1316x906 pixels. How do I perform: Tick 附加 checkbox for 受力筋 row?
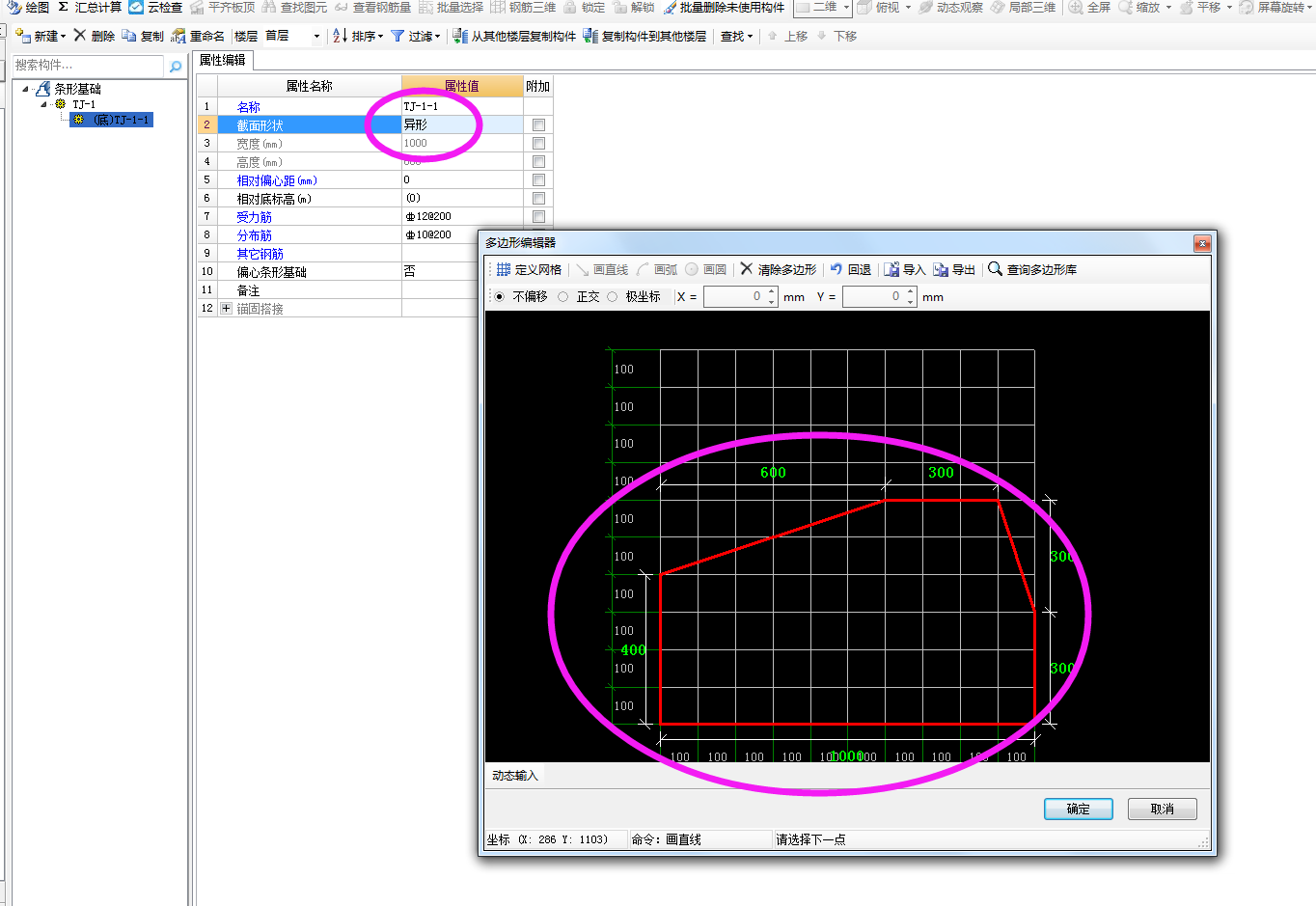coord(538,216)
